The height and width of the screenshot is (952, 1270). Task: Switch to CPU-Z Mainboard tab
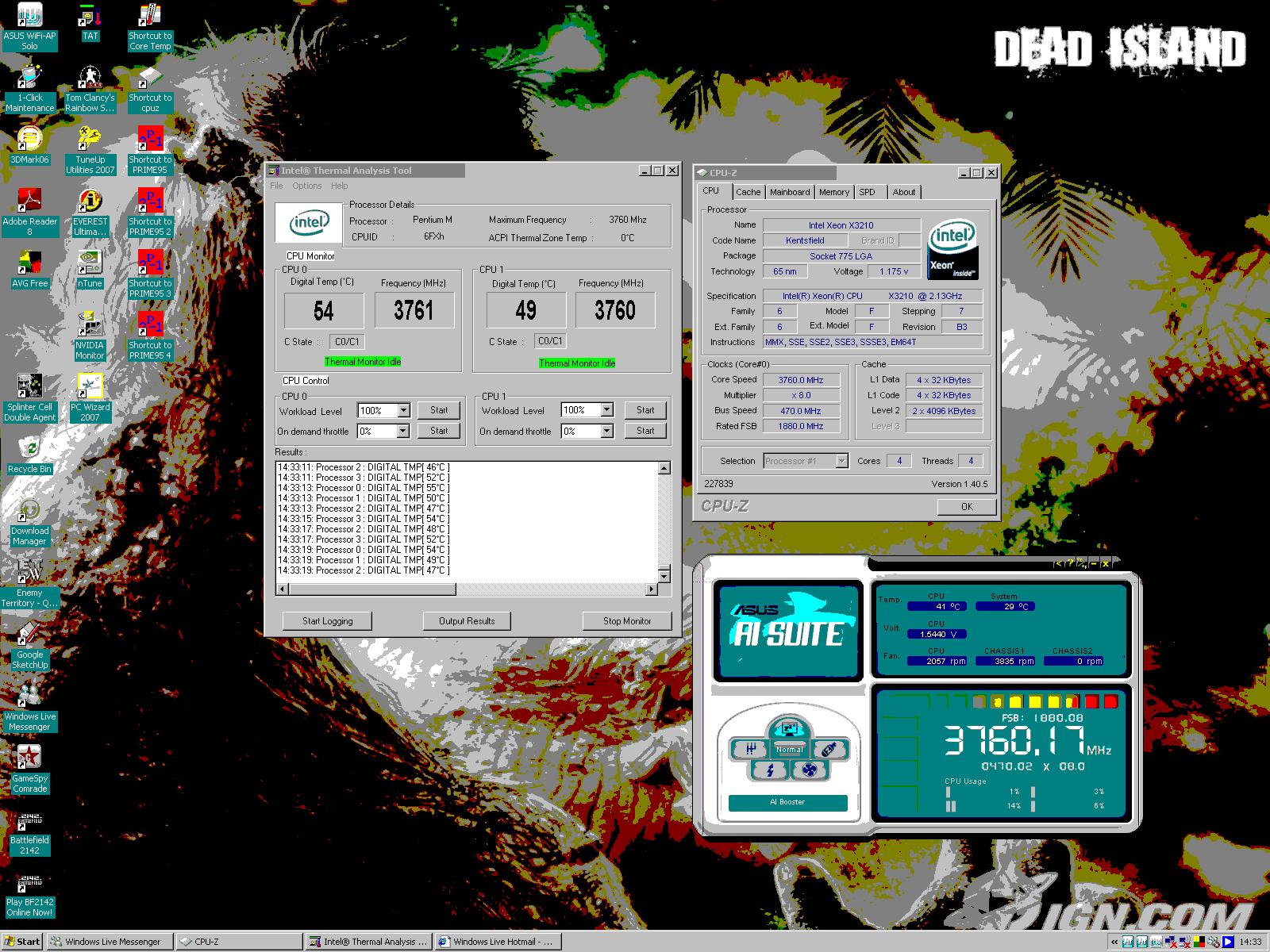pos(790,192)
